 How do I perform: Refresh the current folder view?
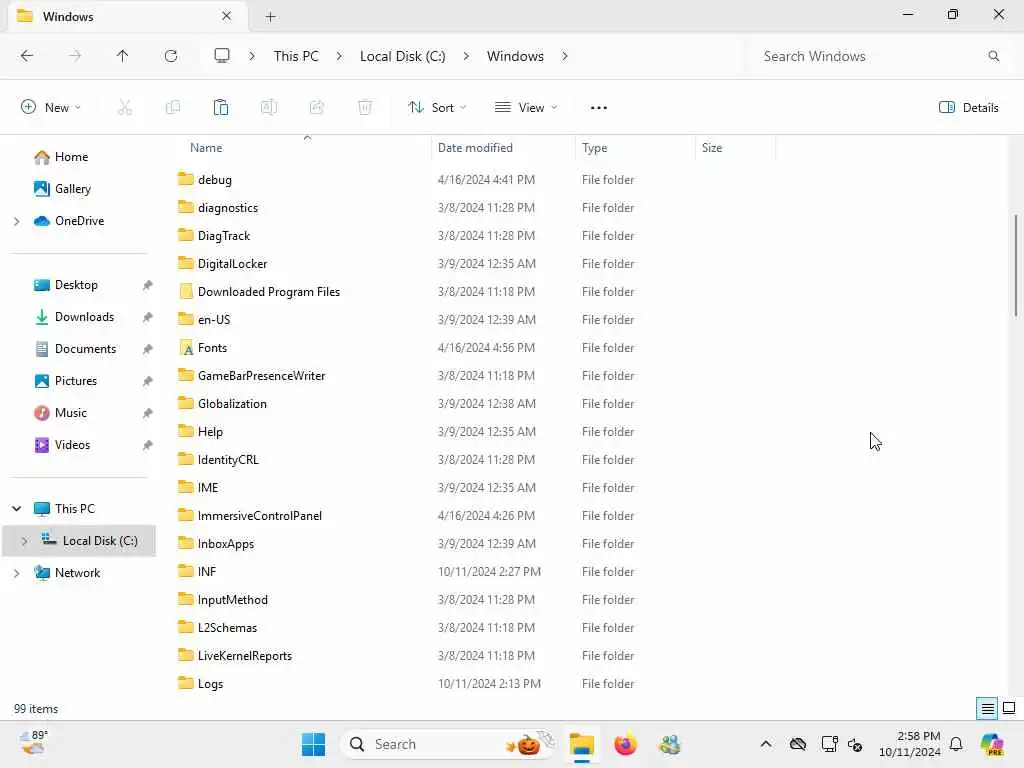coord(171,56)
